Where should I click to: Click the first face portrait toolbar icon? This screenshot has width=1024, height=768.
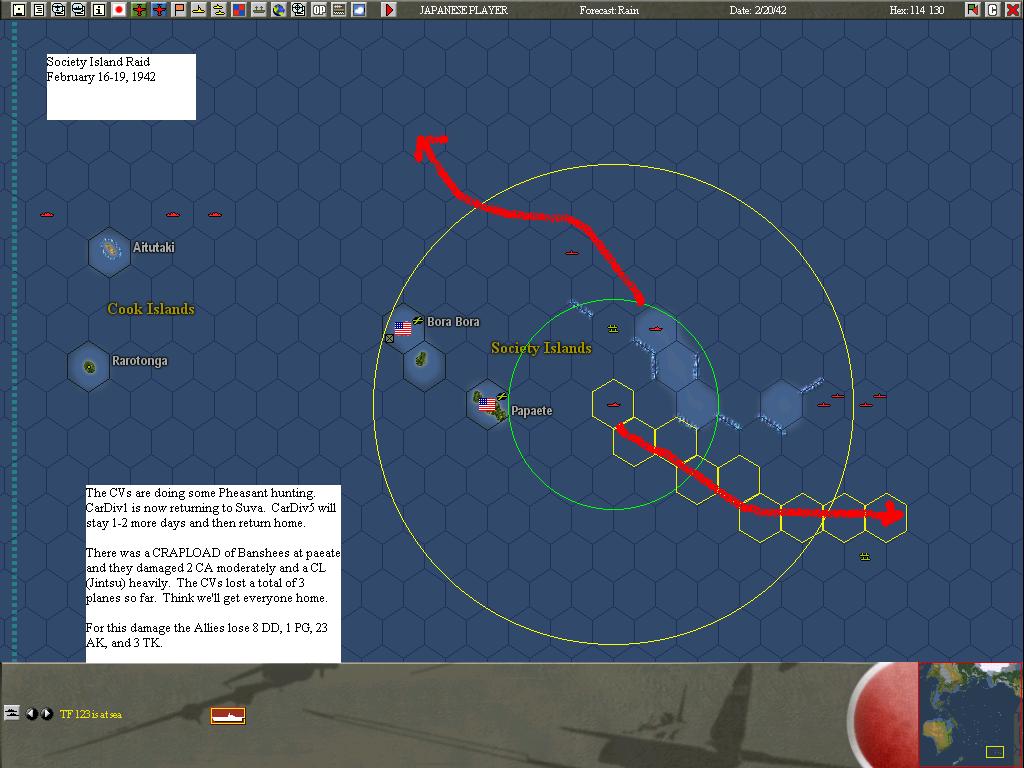[59, 10]
